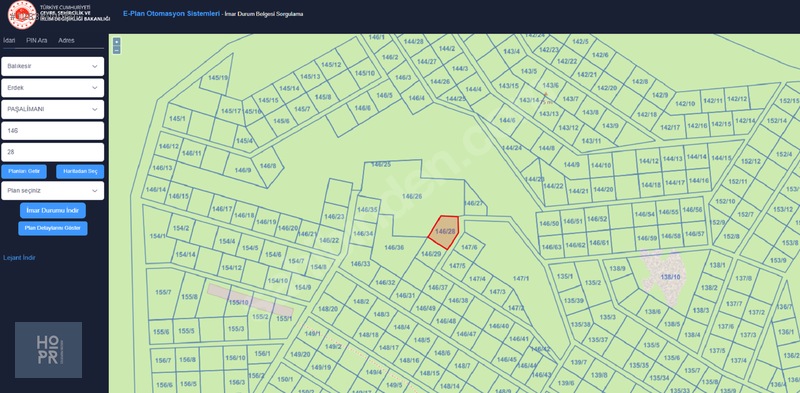This screenshot has width=800, height=393.
Task: Select parcel 146/29 on the map
Action: (431, 254)
